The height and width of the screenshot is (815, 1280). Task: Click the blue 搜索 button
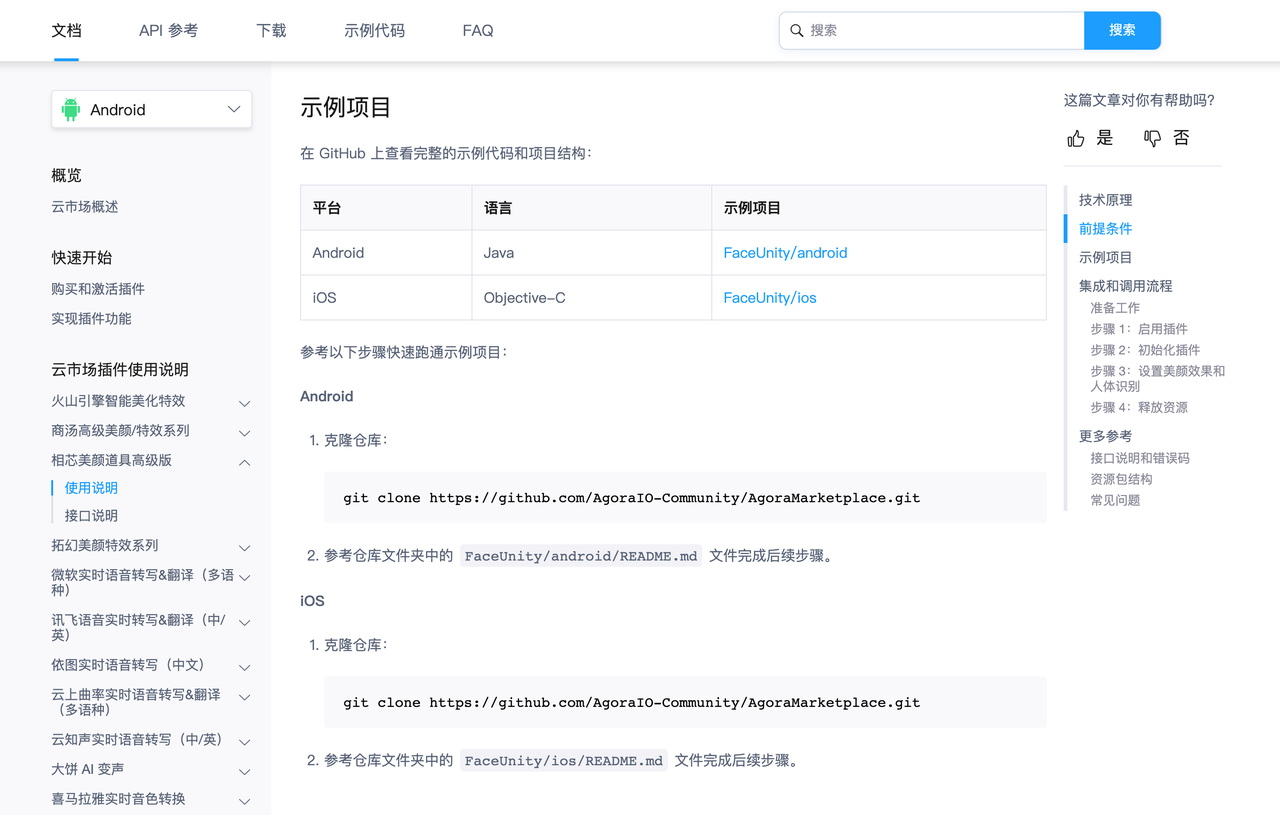tap(1122, 31)
